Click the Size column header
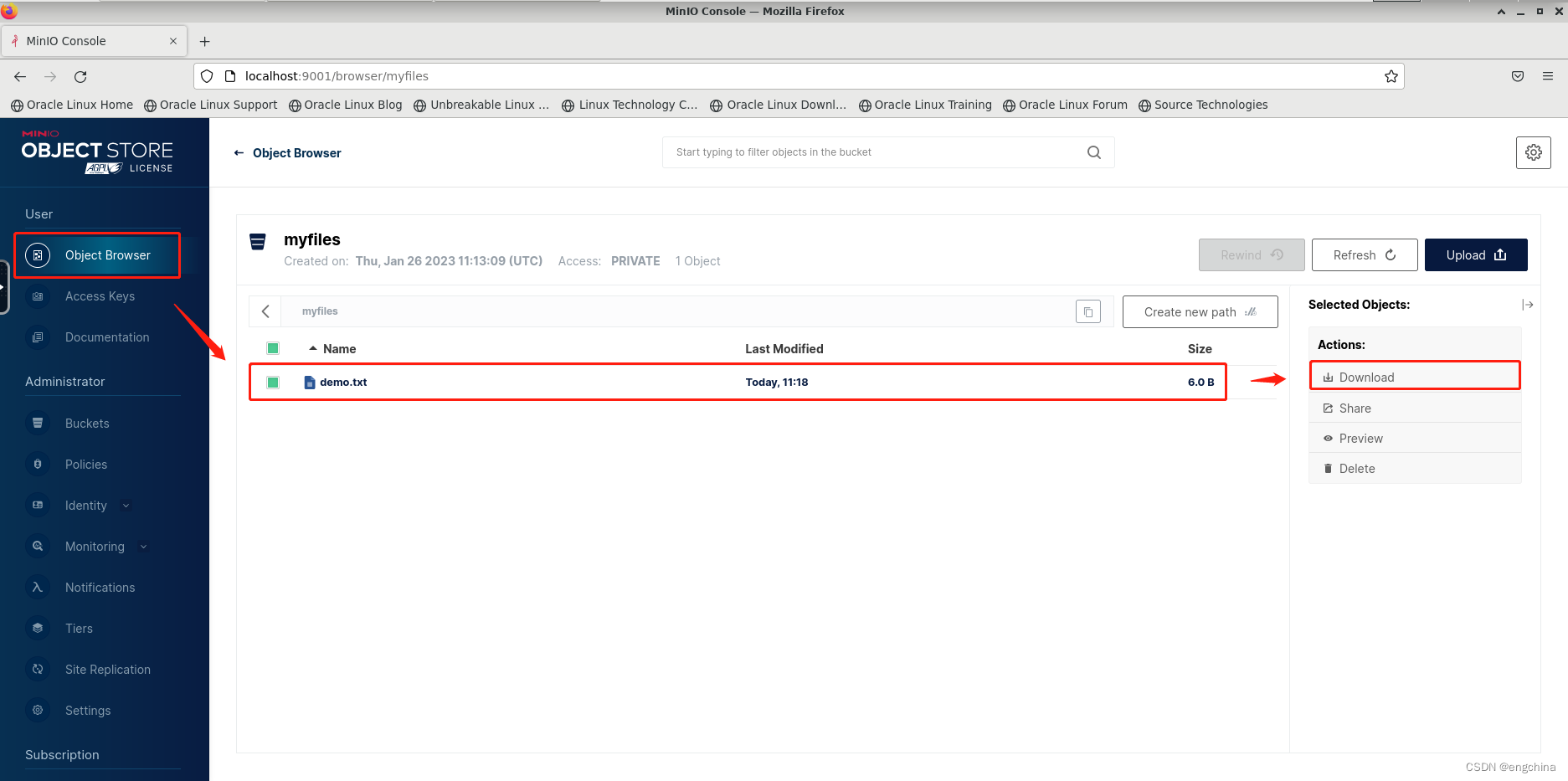 click(1200, 349)
